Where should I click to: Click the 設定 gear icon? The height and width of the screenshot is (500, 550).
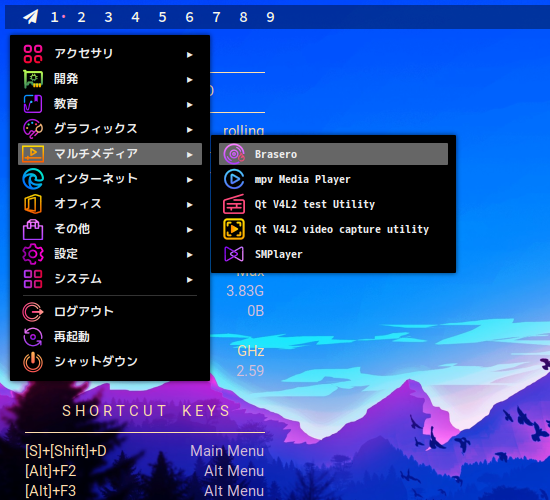33,254
